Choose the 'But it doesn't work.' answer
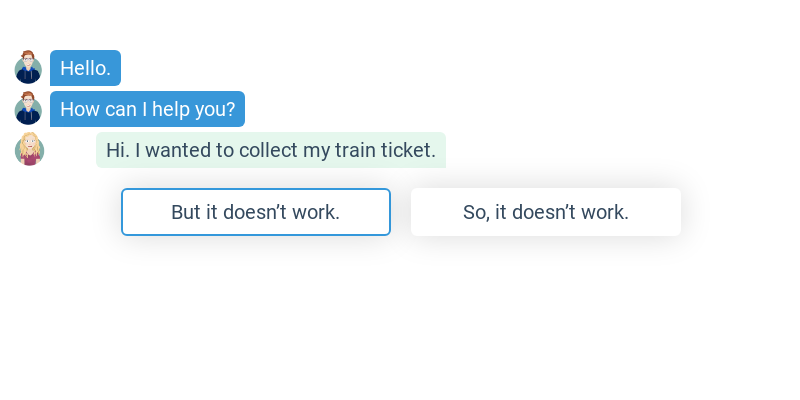This screenshot has width=800, height=400. point(255,212)
